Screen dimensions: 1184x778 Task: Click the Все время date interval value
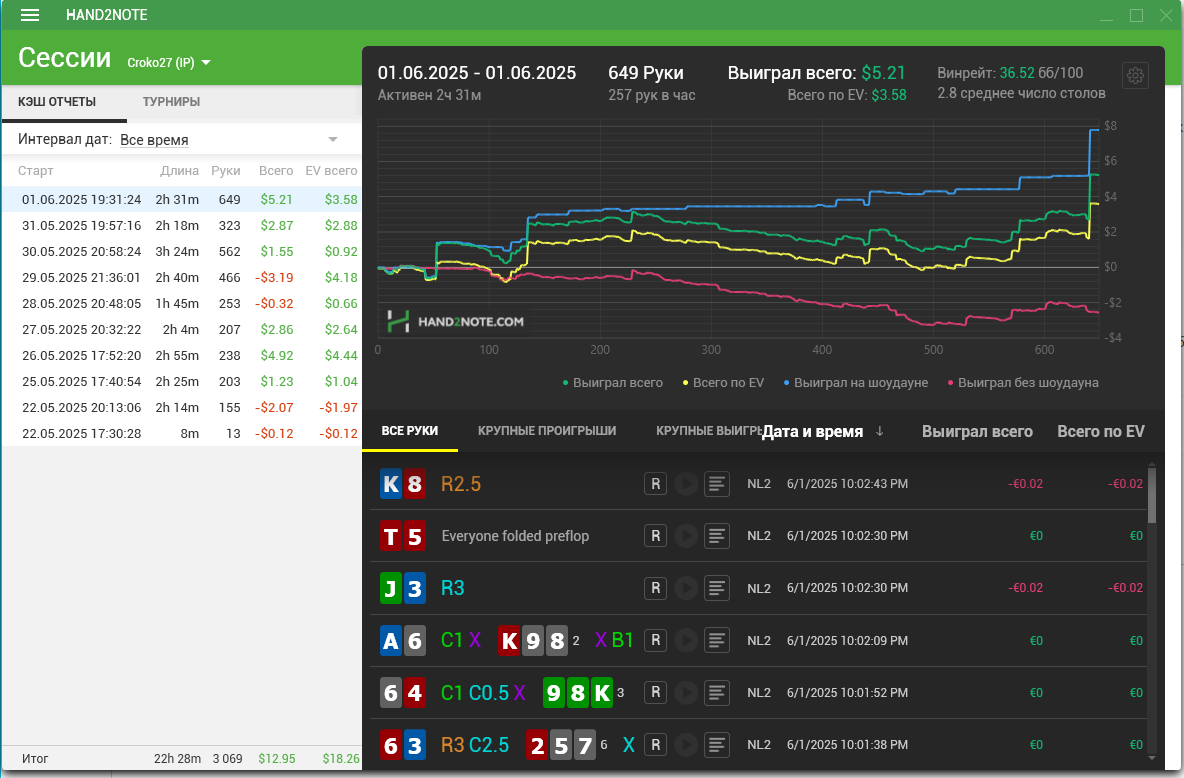coord(154,140)
